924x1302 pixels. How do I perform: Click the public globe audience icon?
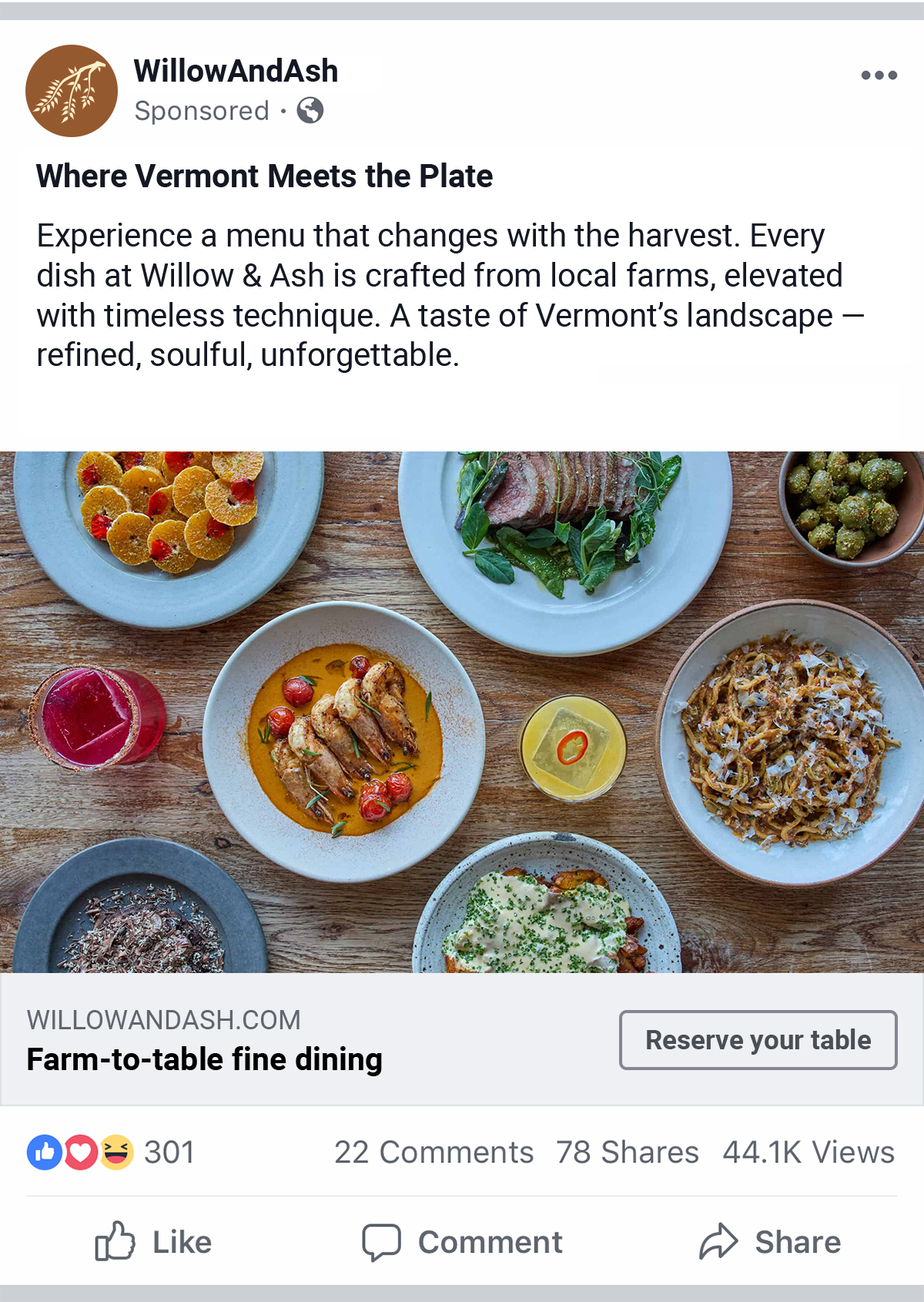(310, 111)
